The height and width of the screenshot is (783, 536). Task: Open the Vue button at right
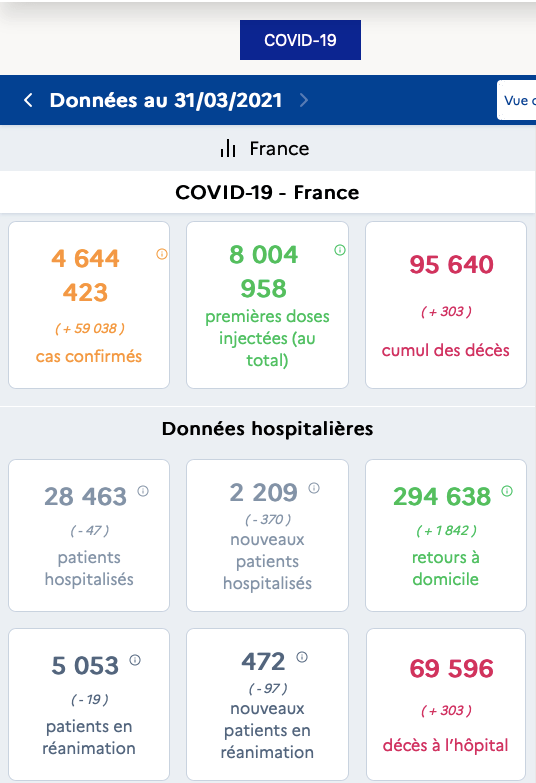pyautogui.click(x=517, y=100)
